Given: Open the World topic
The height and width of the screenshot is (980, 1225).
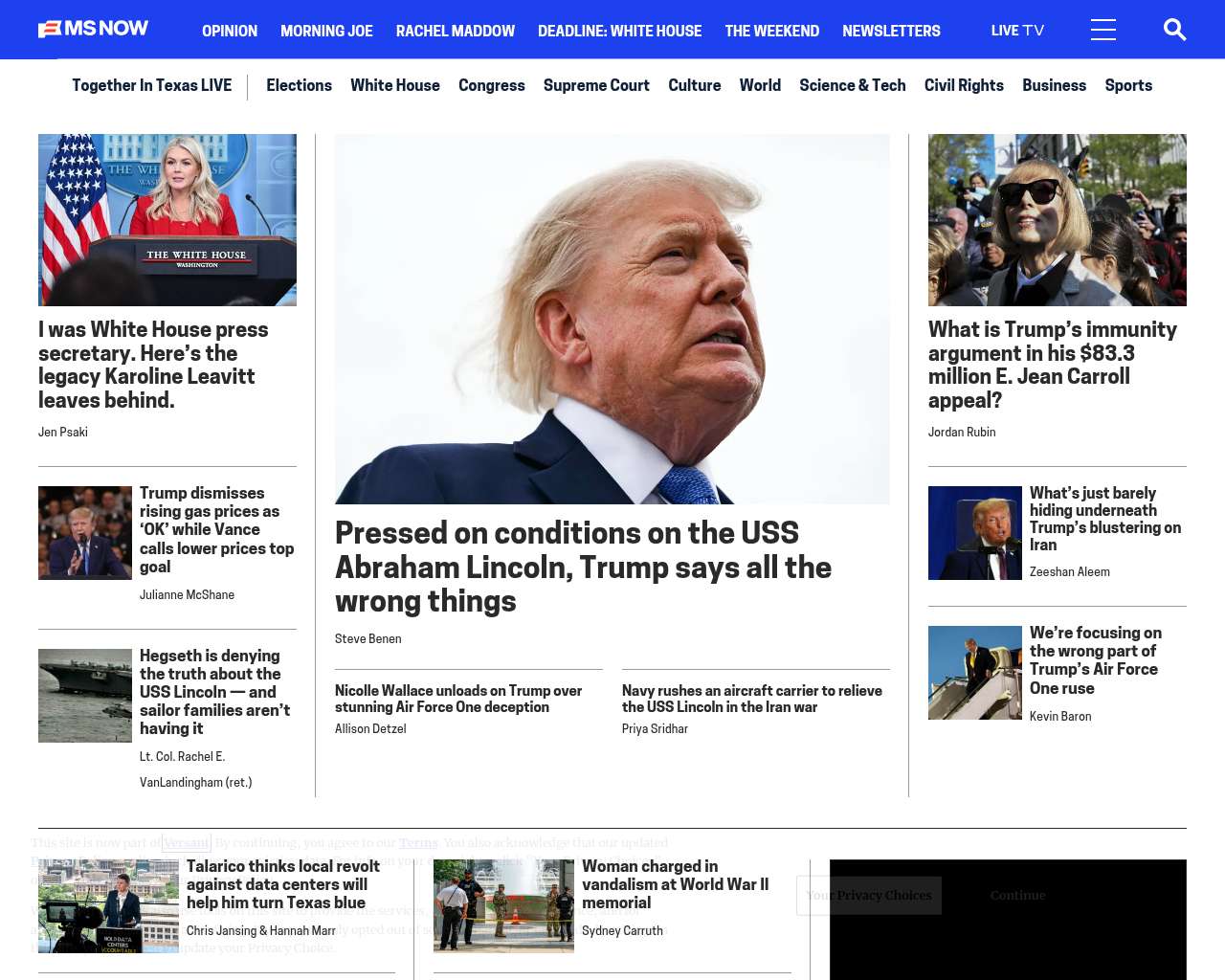Looking at the screenshot, I should (760, 85).
